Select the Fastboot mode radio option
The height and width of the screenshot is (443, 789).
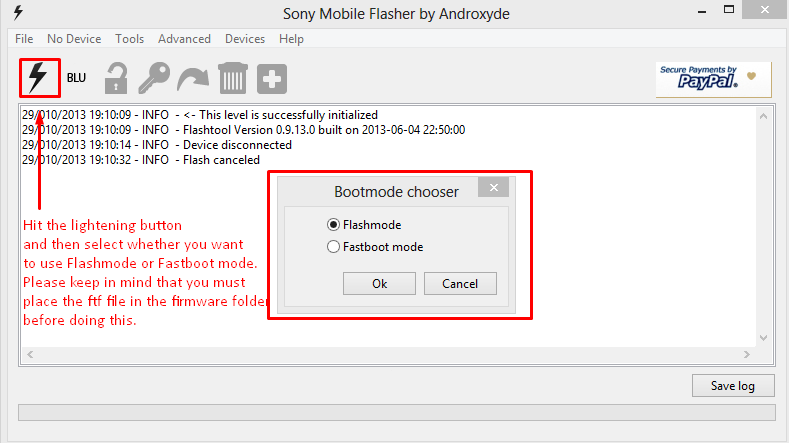375,247
